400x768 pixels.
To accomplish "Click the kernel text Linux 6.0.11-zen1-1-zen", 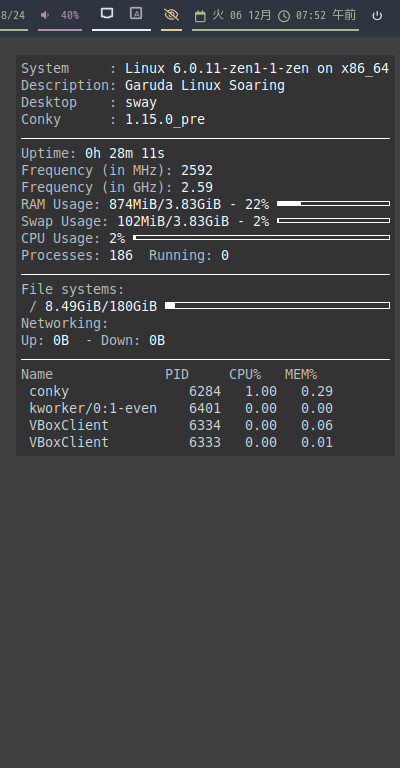I will tap(217, 69).
